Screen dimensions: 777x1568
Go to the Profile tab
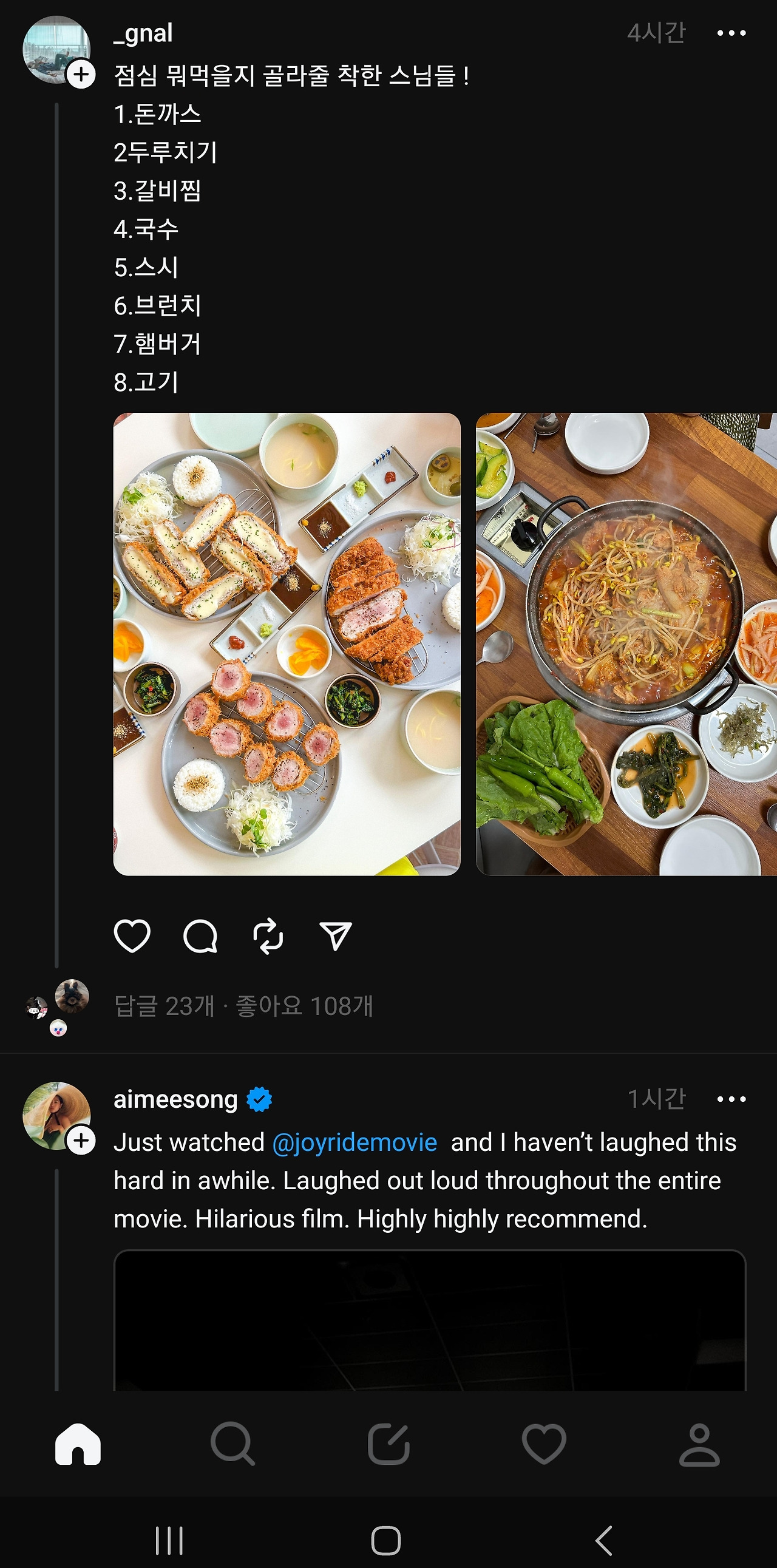click(x=699, y=1443)
